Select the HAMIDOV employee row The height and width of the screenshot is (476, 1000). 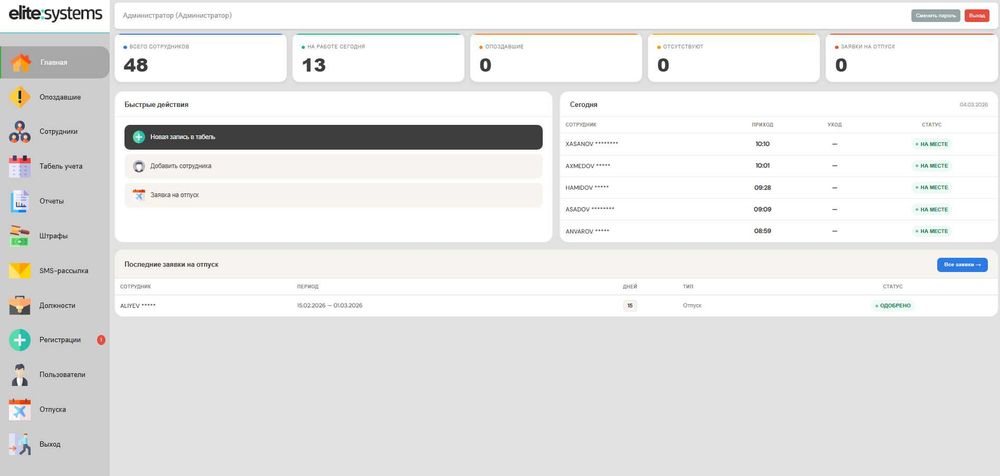(x=779, y=188)
